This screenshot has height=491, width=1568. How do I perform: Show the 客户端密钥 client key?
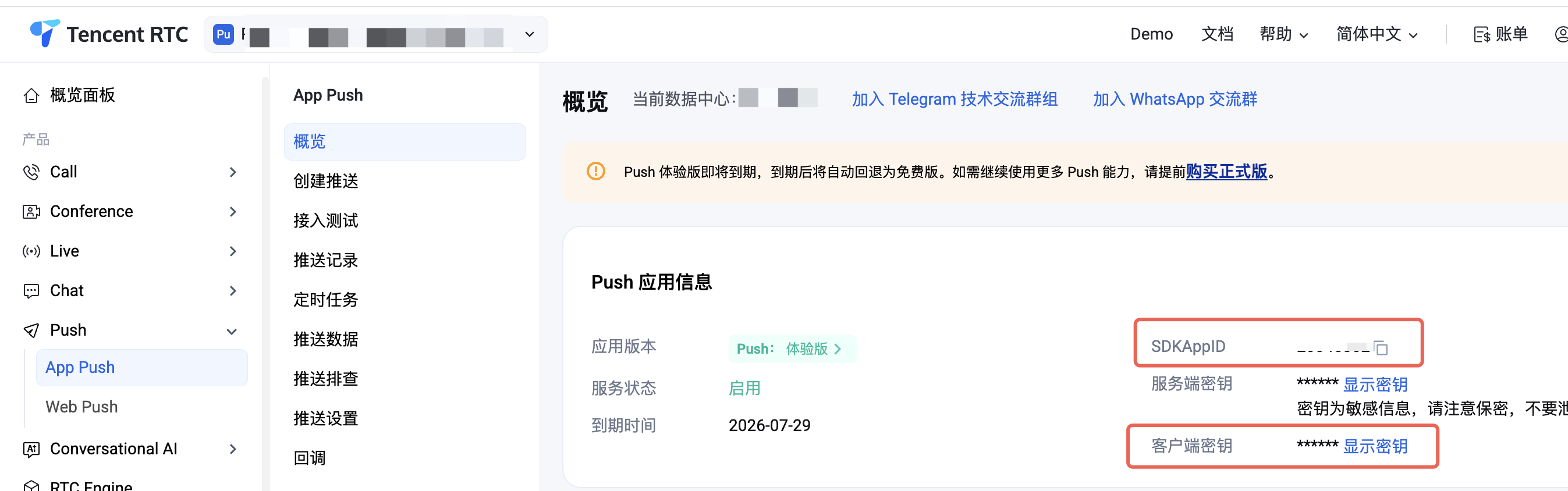[x=1374, y=446]
